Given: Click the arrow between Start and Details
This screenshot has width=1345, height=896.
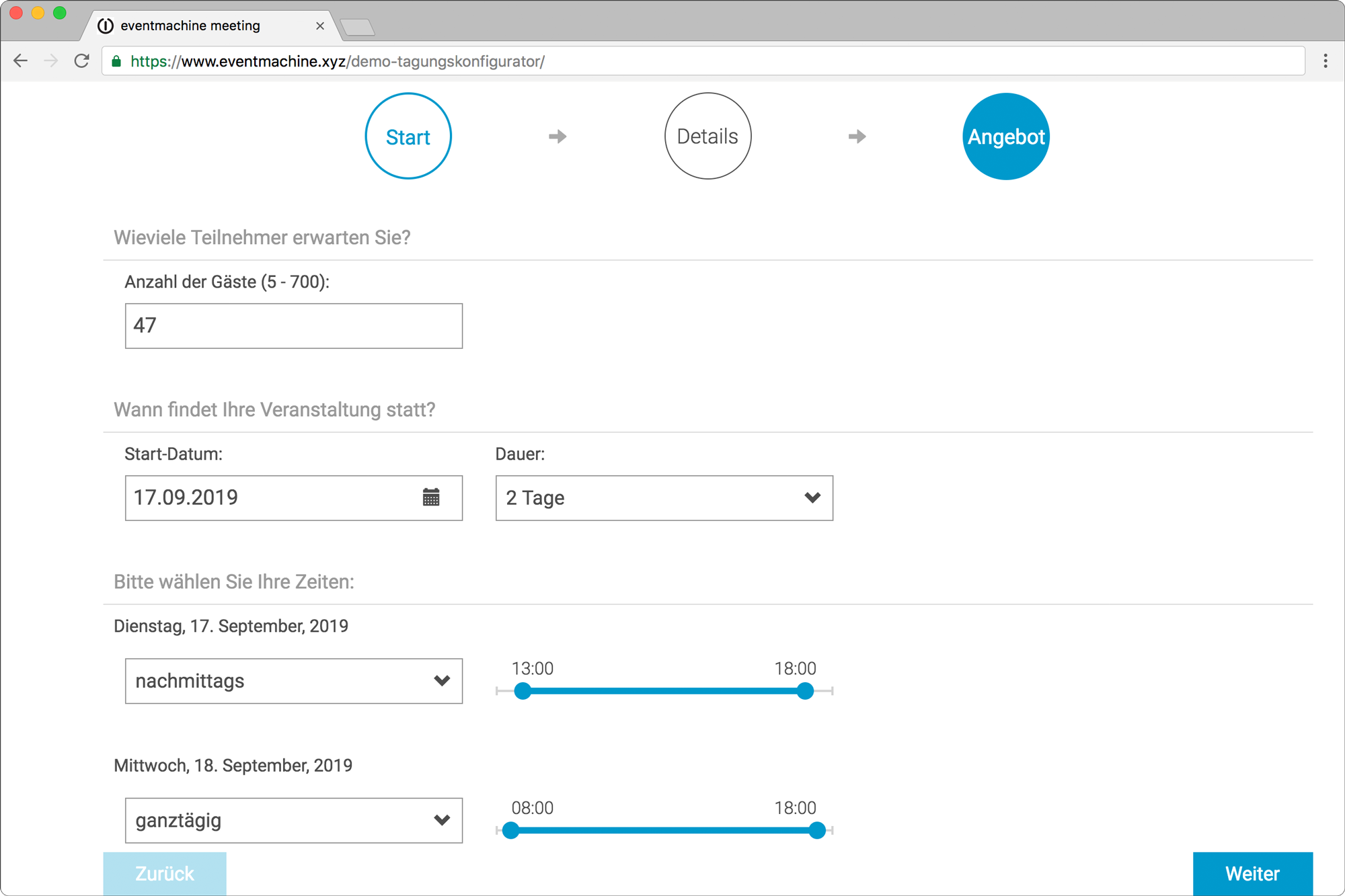Looking at the screenshot, I should point(557,136).
